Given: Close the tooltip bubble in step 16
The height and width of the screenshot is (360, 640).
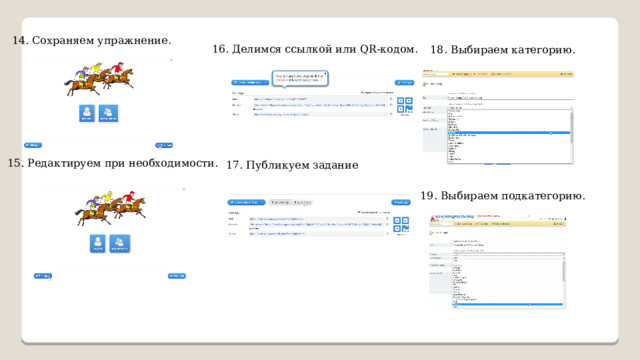Looking at the screenshot, I should (325, 74).
